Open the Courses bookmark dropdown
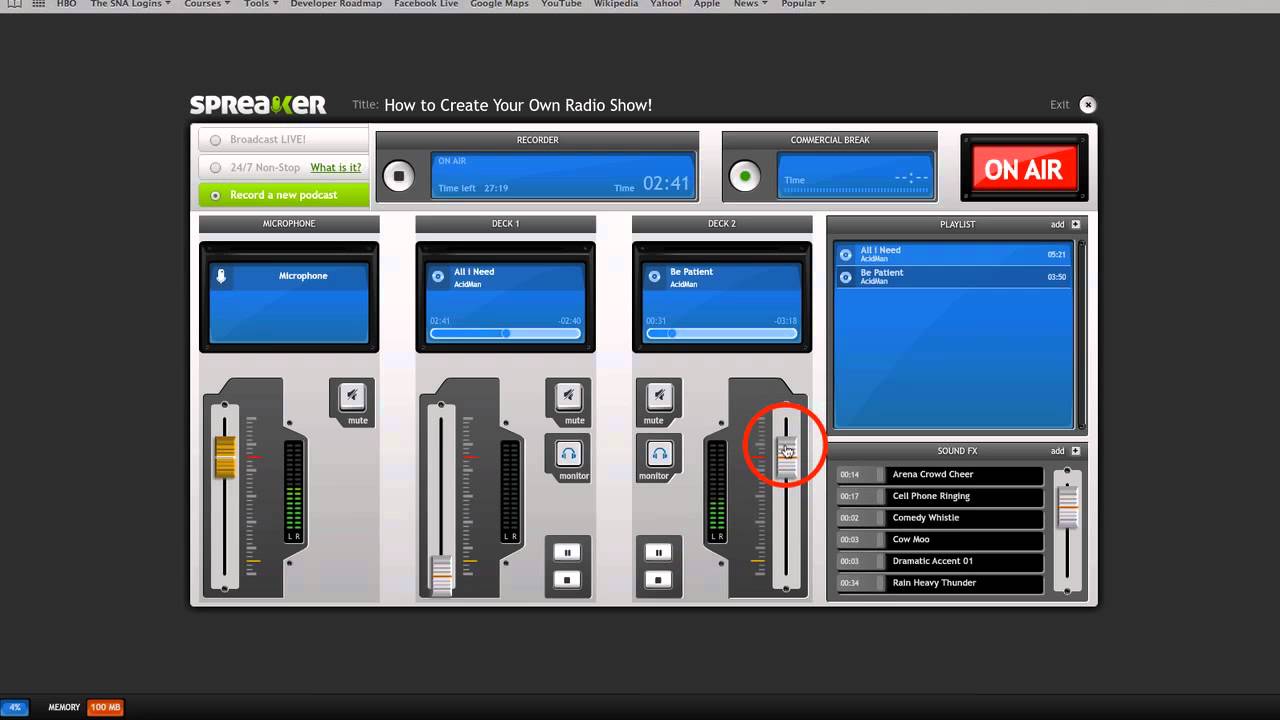1280x720 pixels. coord(207,4)
